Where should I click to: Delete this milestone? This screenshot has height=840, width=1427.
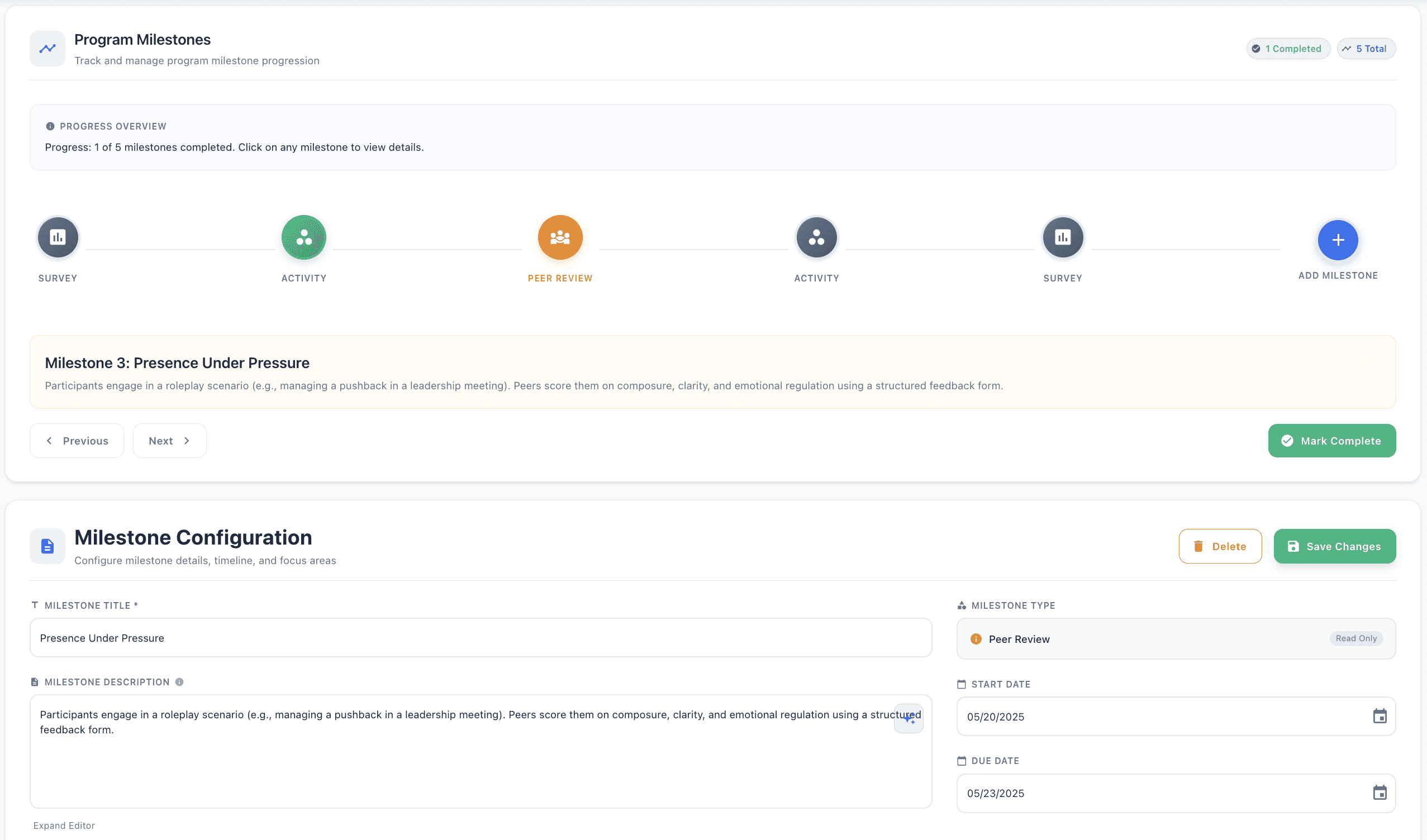pyautogui.click(x=1220, y=546)
